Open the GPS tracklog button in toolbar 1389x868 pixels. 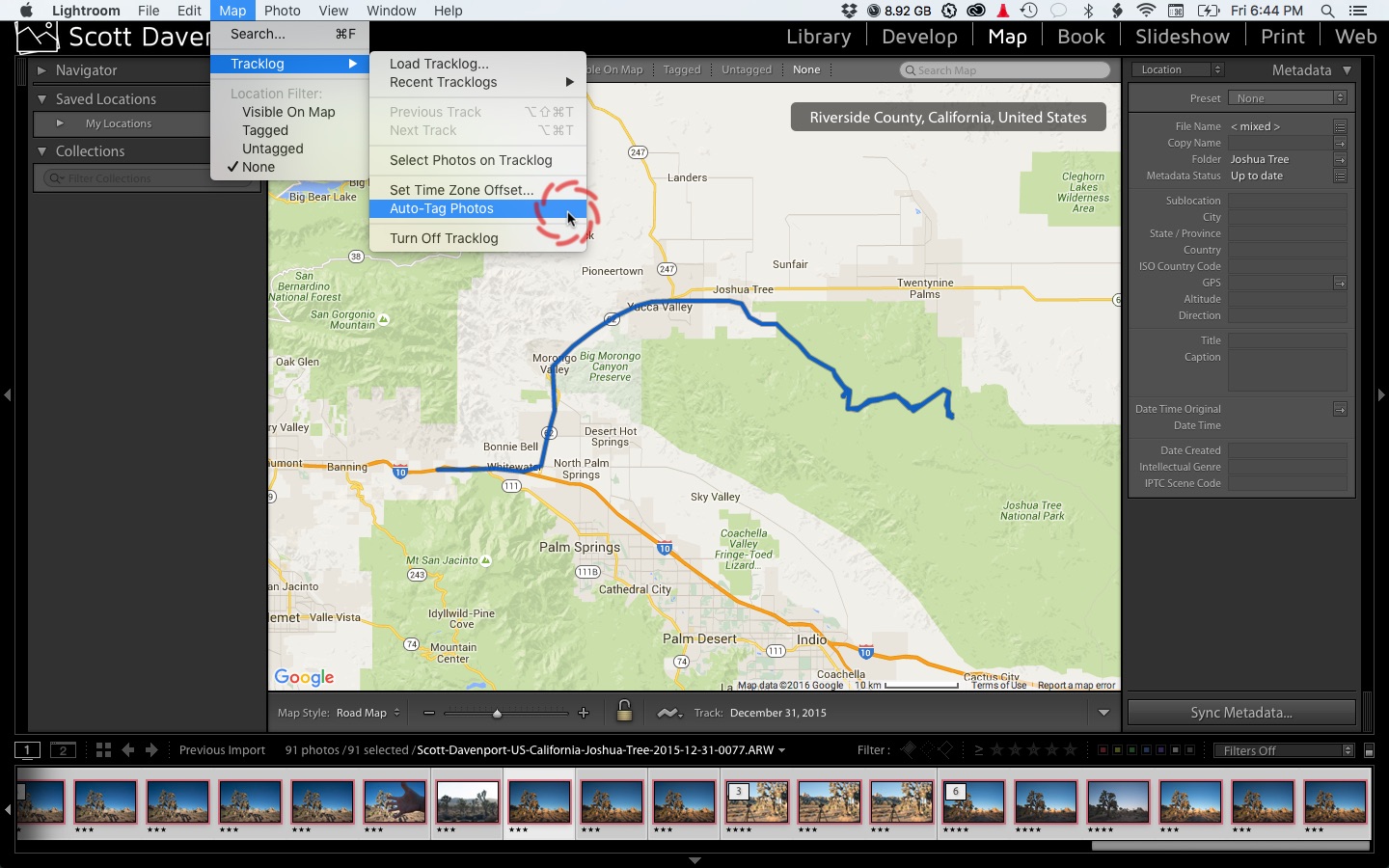point(668,713)
